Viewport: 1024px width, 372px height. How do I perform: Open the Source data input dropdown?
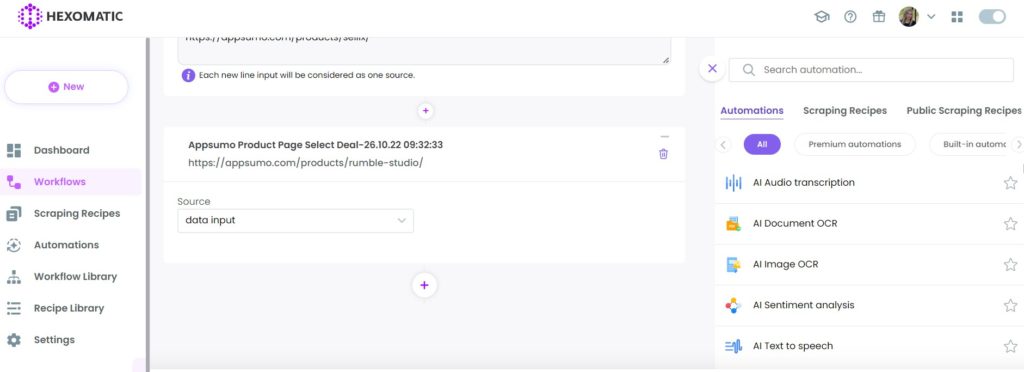click(x=295, y=221)
